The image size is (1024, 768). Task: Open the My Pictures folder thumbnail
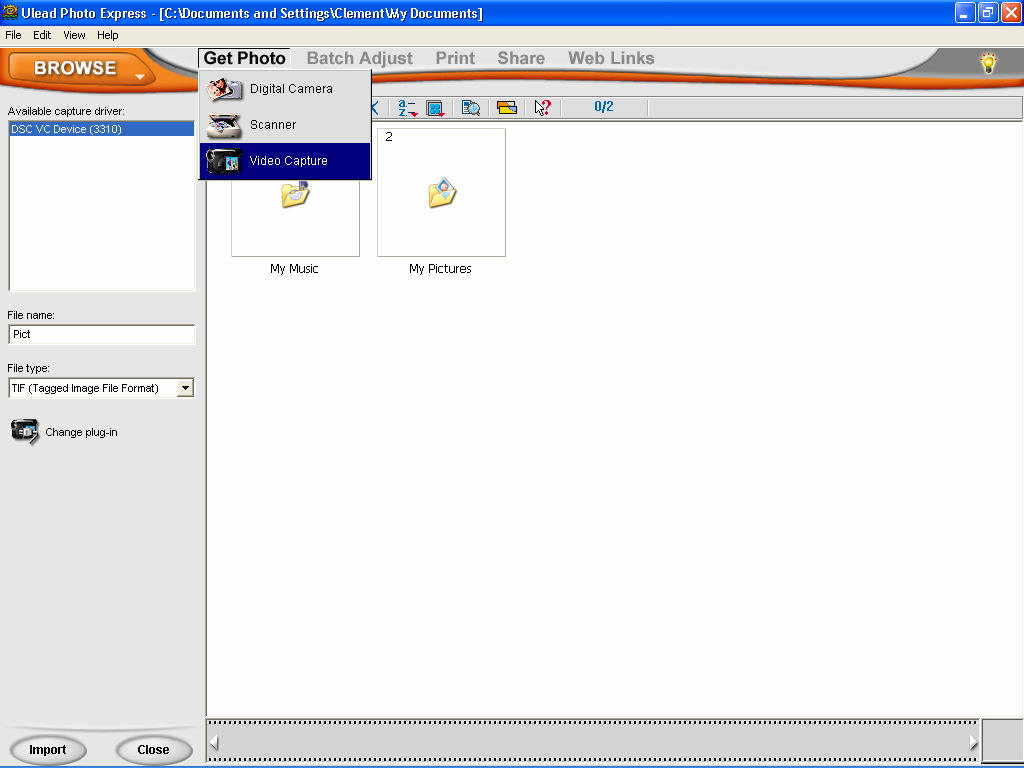point(441,193)
